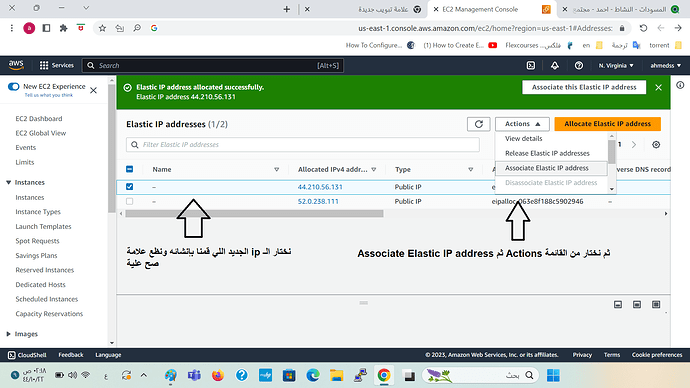Open the Services grid menu
Screen dimensions: 690x388
57,65
